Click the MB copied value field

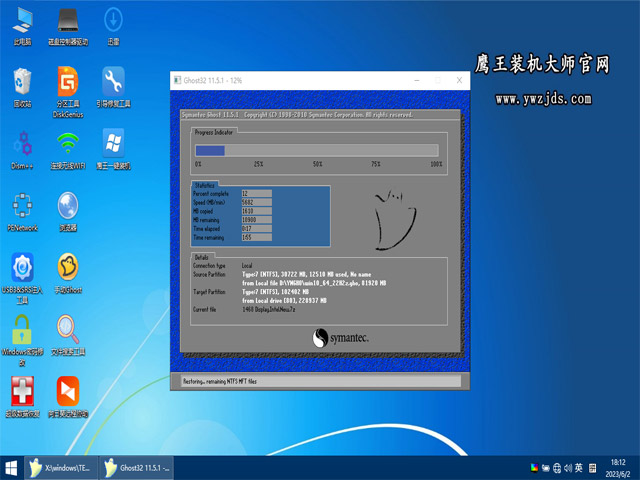pyautogui.click(x=257, y=211)
